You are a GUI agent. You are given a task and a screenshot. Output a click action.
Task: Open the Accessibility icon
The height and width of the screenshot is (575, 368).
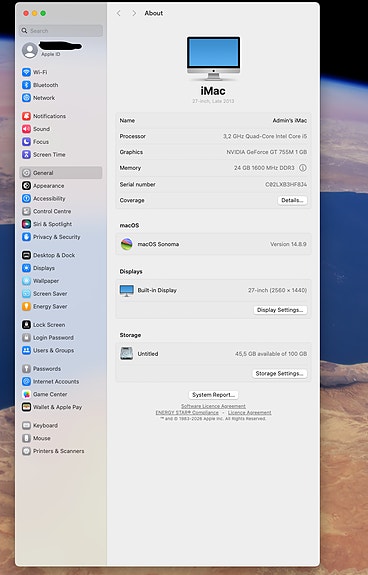pos(26,199)
